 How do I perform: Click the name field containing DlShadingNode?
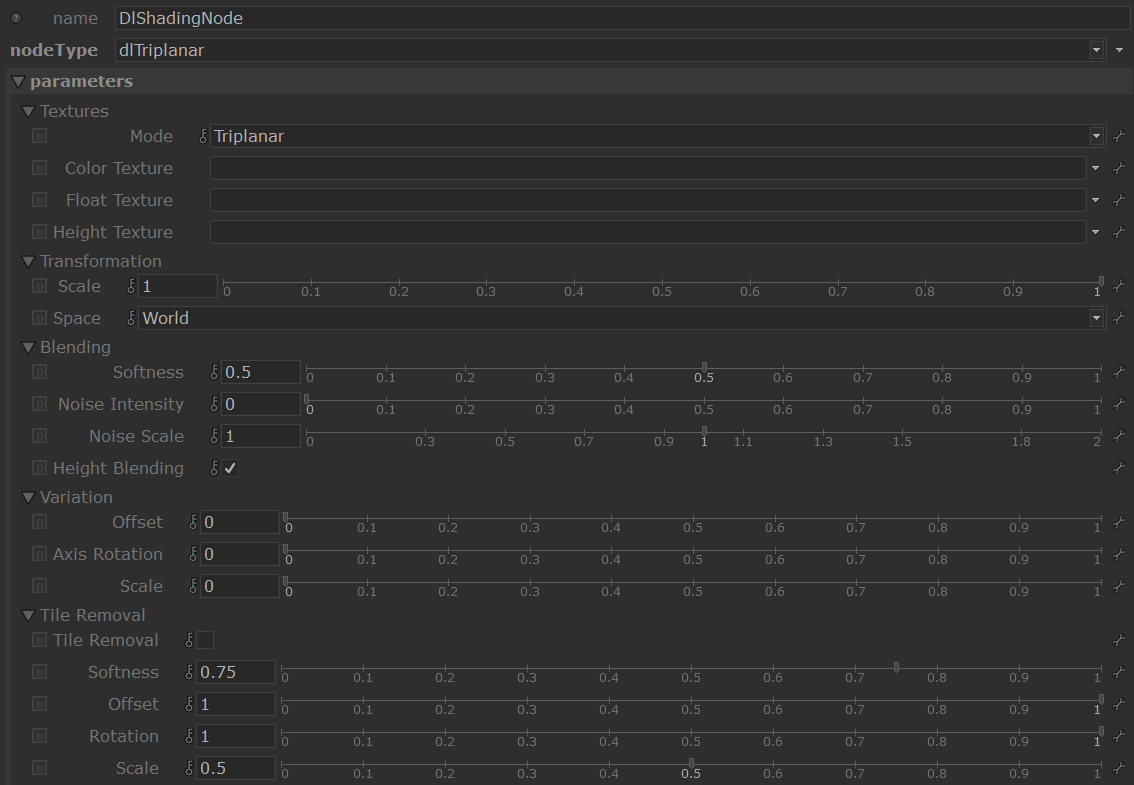(x=620, y=18)
